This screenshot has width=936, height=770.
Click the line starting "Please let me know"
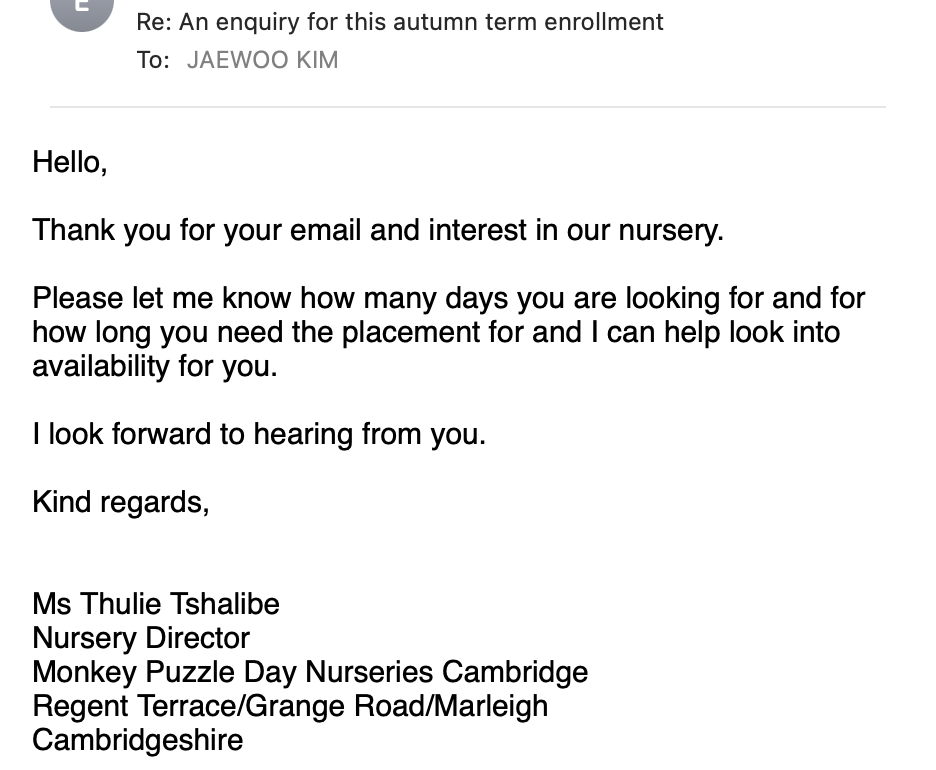[x=448, y=298]
